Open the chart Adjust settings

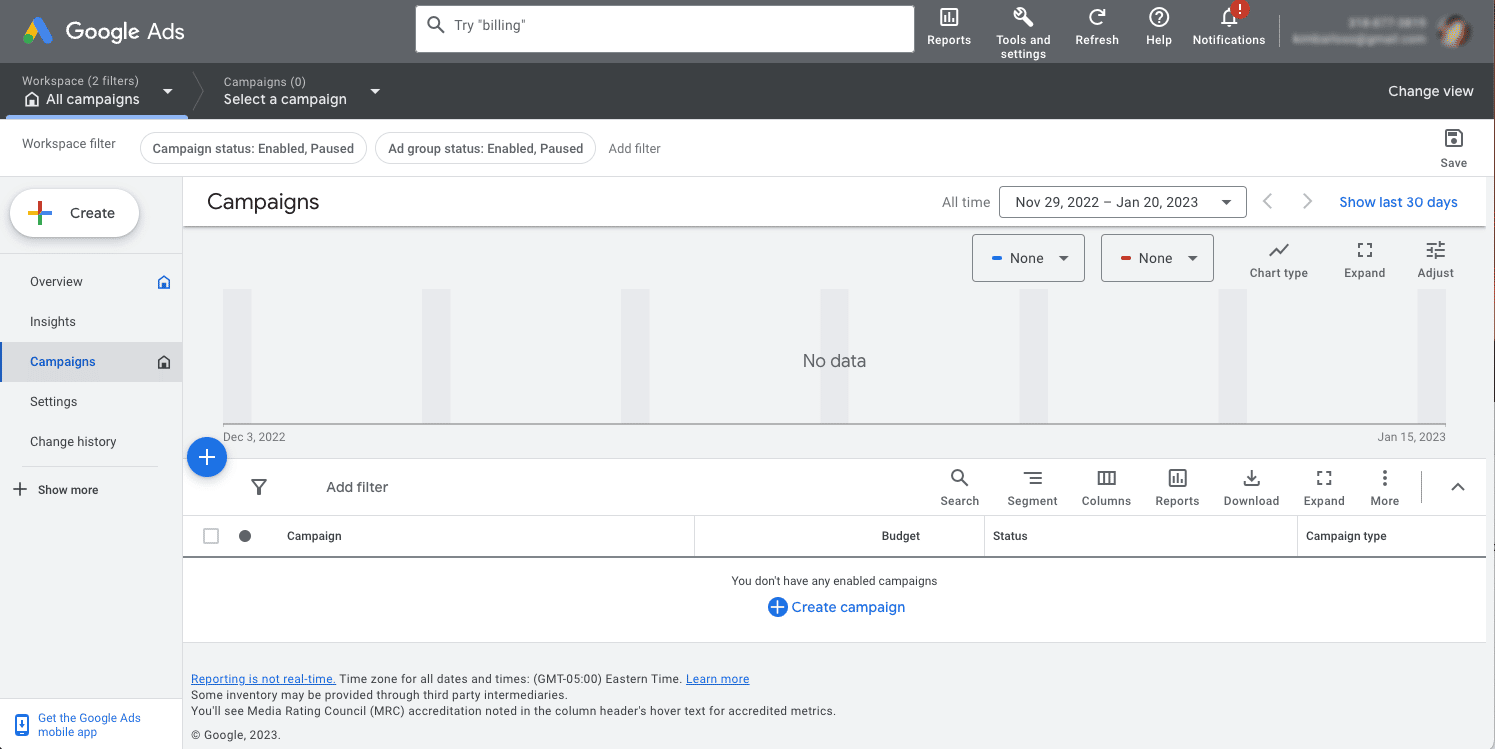1436,259
